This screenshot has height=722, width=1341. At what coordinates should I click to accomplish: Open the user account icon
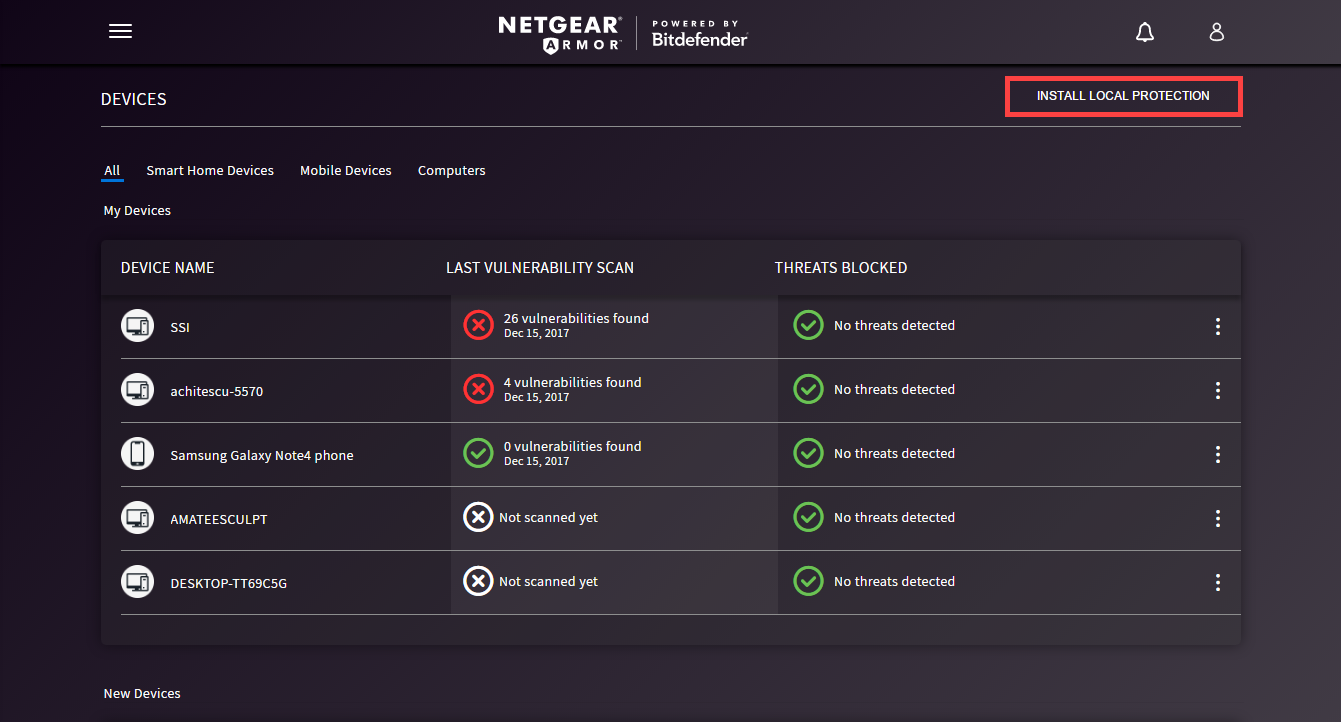[x=1217, y=32]
